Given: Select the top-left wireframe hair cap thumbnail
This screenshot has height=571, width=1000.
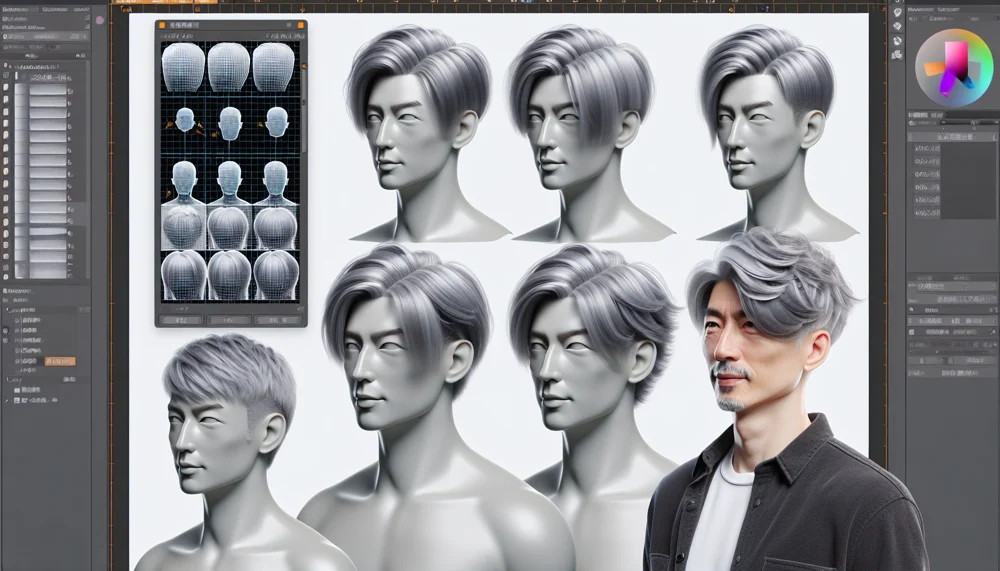Looking at the screenshot, I should click(x=183, y=66).
